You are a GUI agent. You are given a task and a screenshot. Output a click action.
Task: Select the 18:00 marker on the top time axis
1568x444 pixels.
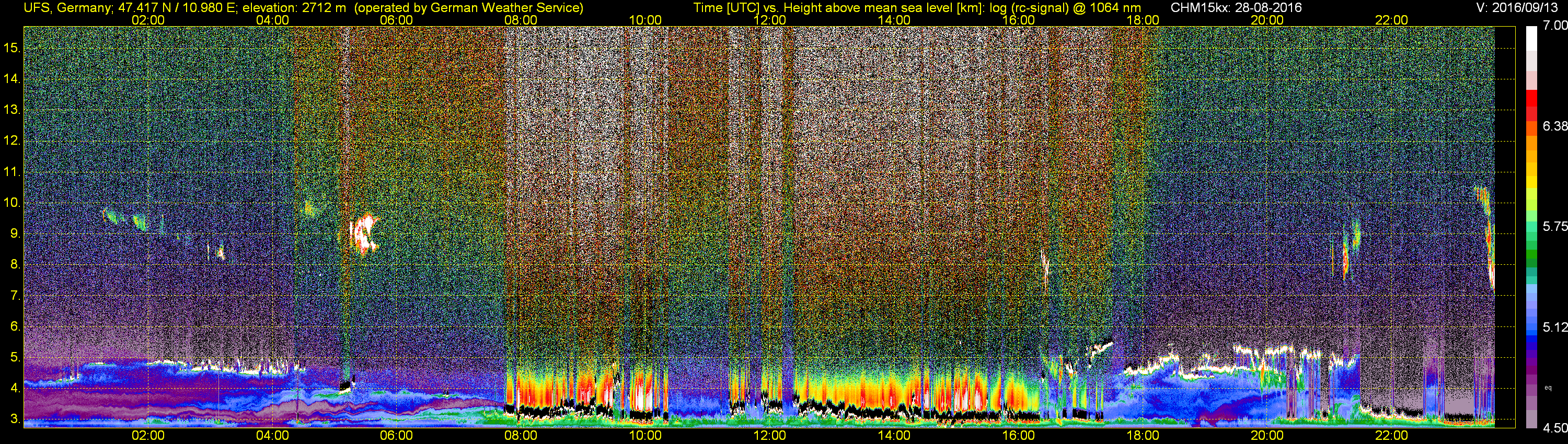1143,20
